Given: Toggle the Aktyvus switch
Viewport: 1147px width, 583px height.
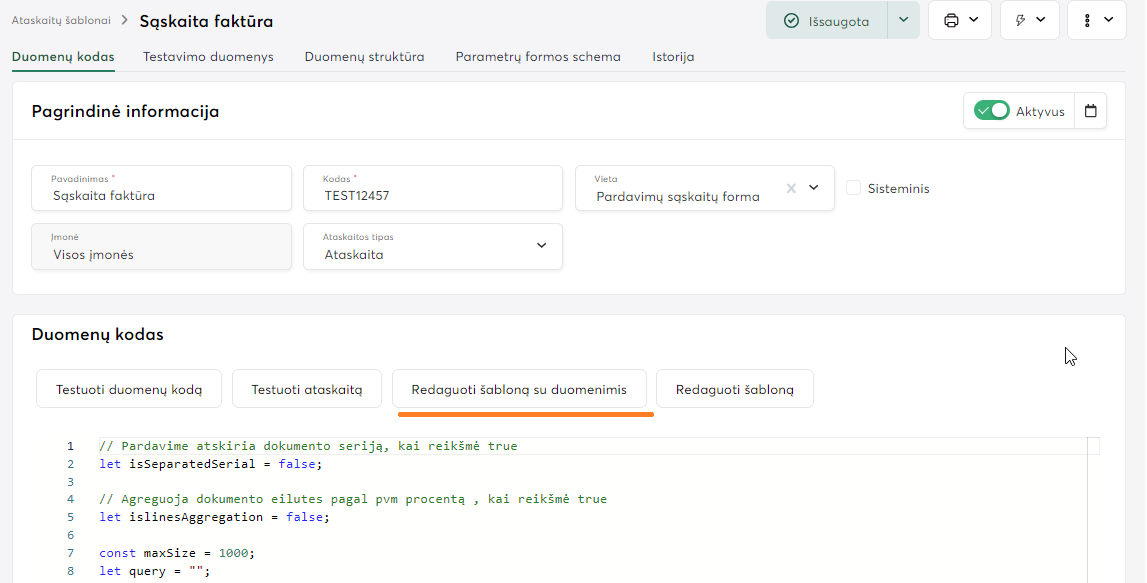Looking at the screenshot, I should tap(992, 111).
